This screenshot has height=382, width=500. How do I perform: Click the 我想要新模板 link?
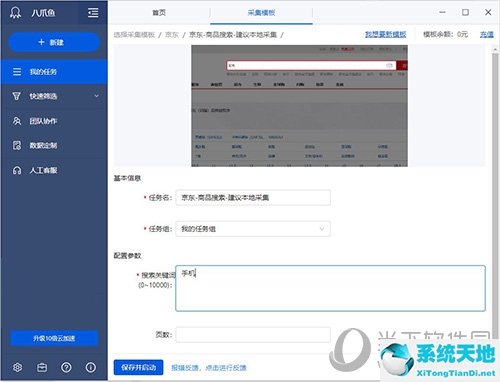[385, 34]
